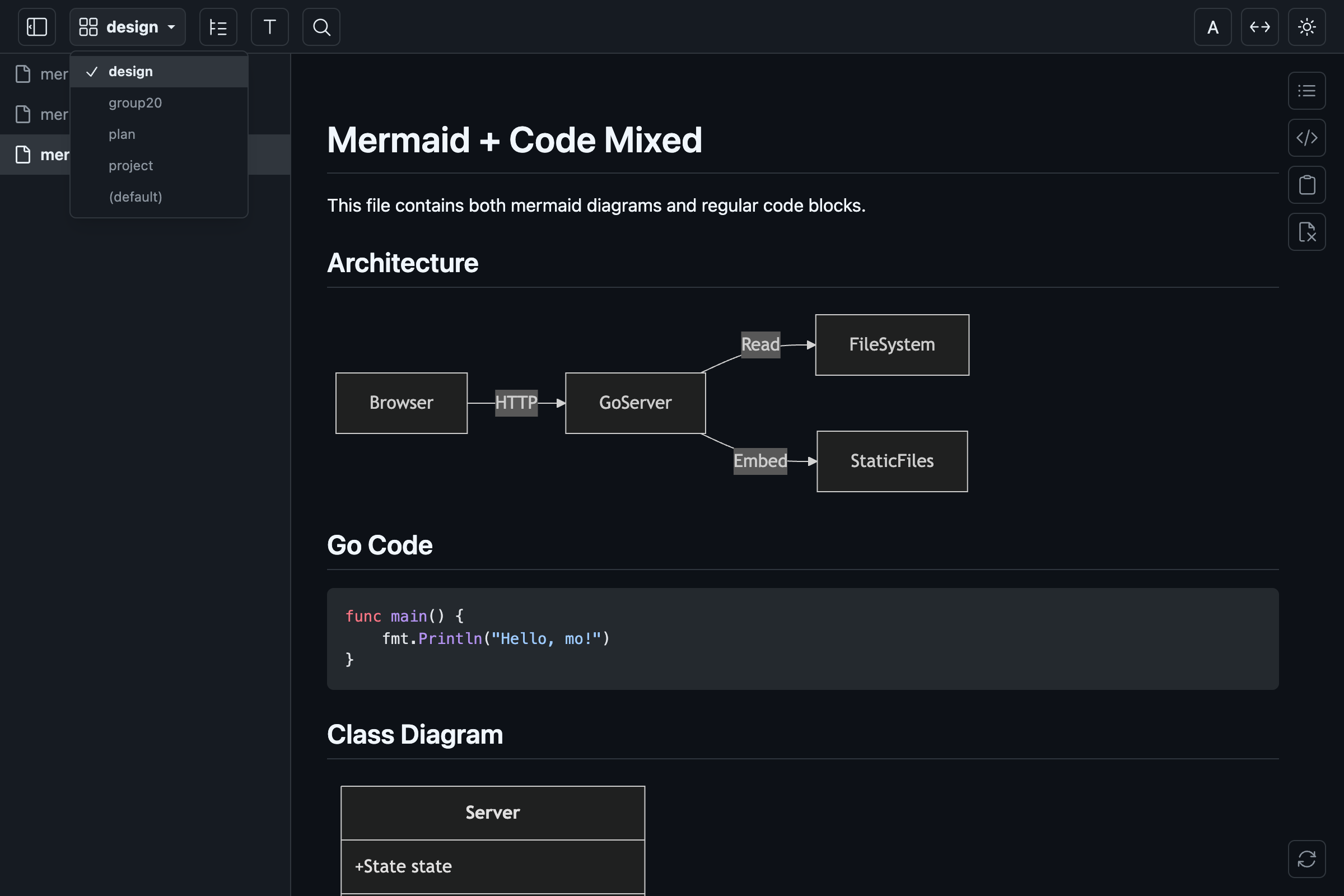Choose plan from the group menu
Viewport: 1344px width, 896px height.
coord(159,134)
